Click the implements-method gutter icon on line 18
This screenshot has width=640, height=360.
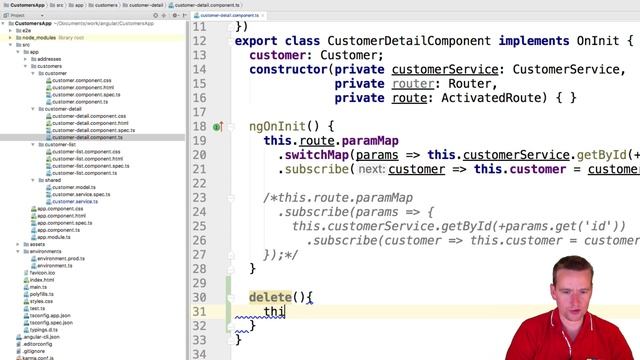(x=218, y=127)
